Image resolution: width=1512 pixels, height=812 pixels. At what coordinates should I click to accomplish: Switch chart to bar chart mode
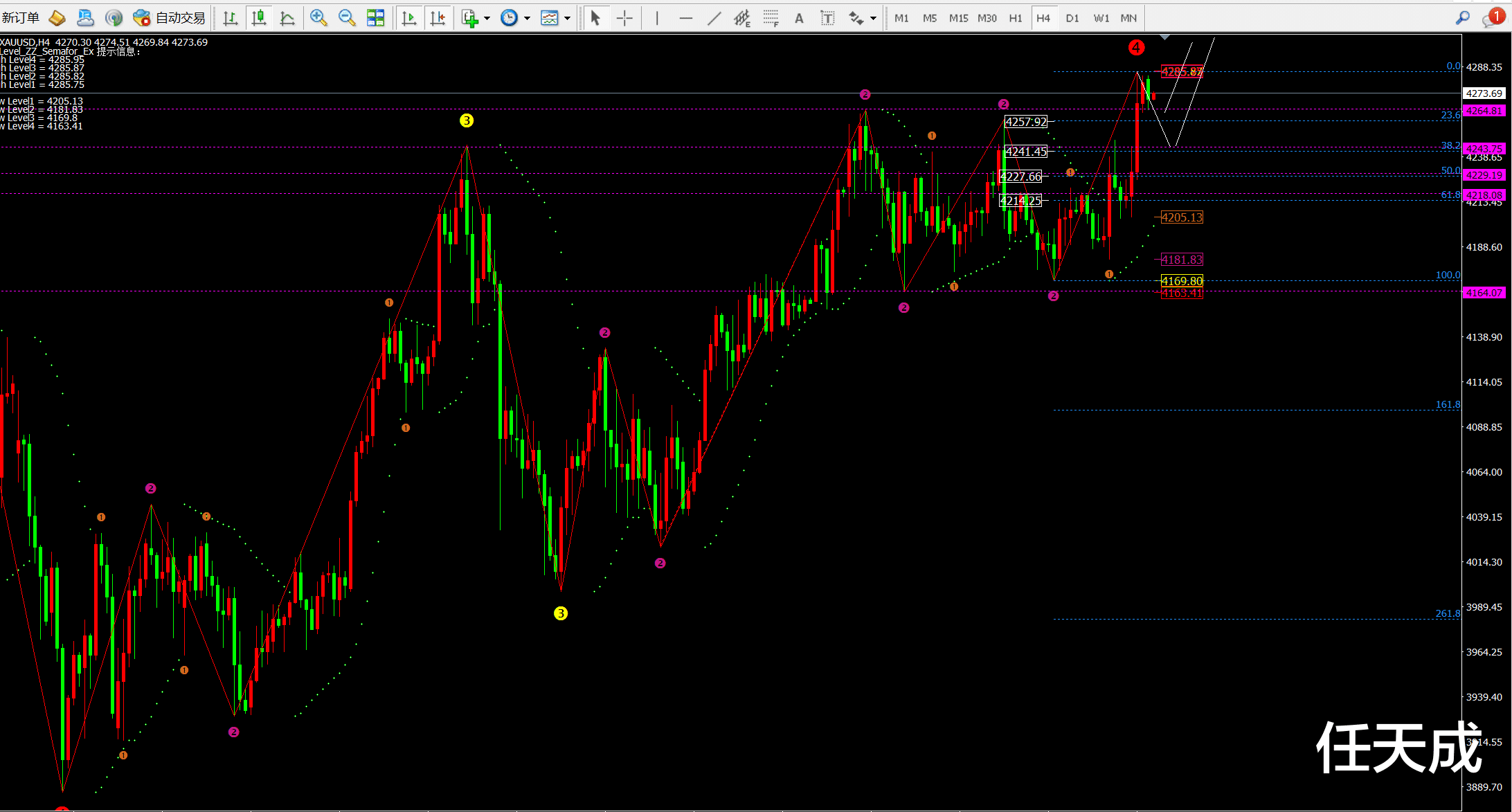pos(231,18)
